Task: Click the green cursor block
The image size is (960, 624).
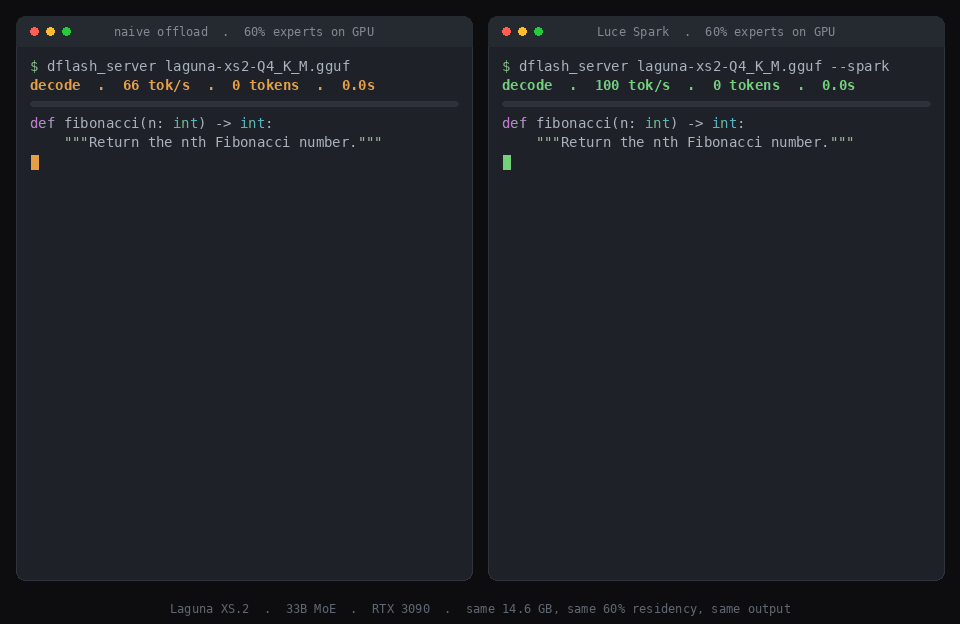Action: click(507, 162)
